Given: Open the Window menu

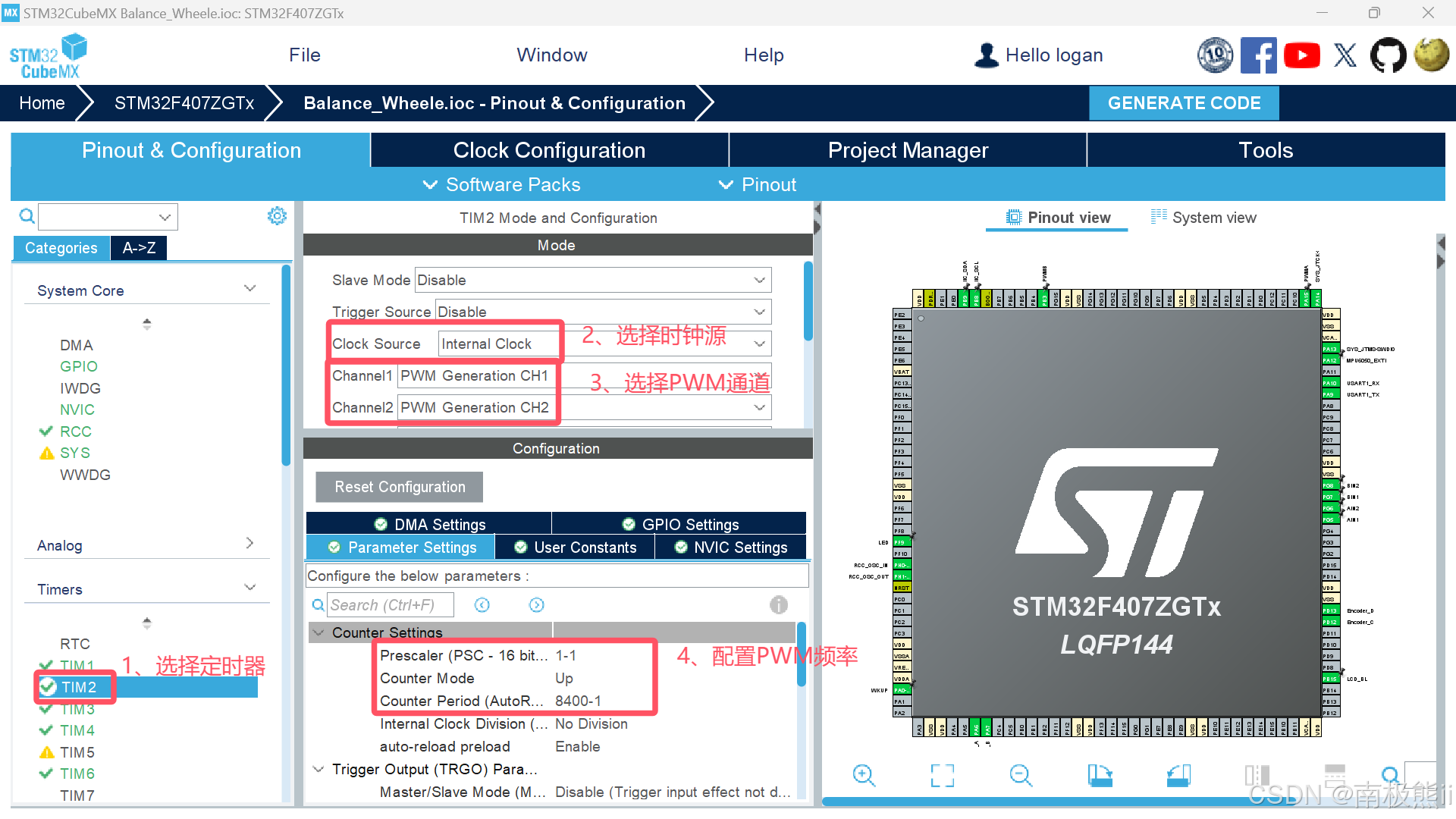Looking at the screenshot, I should 552,55.
